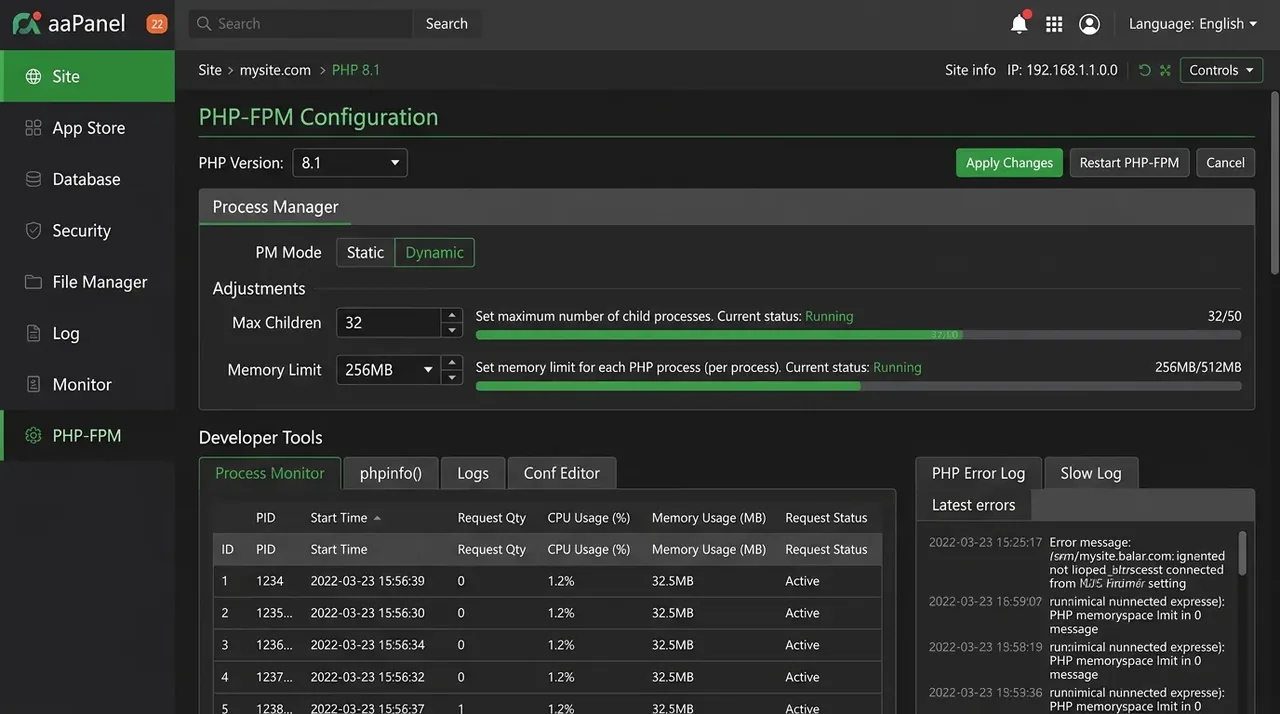Click the Max Children input field
The image size is (1280, 714).
point(389,323)
